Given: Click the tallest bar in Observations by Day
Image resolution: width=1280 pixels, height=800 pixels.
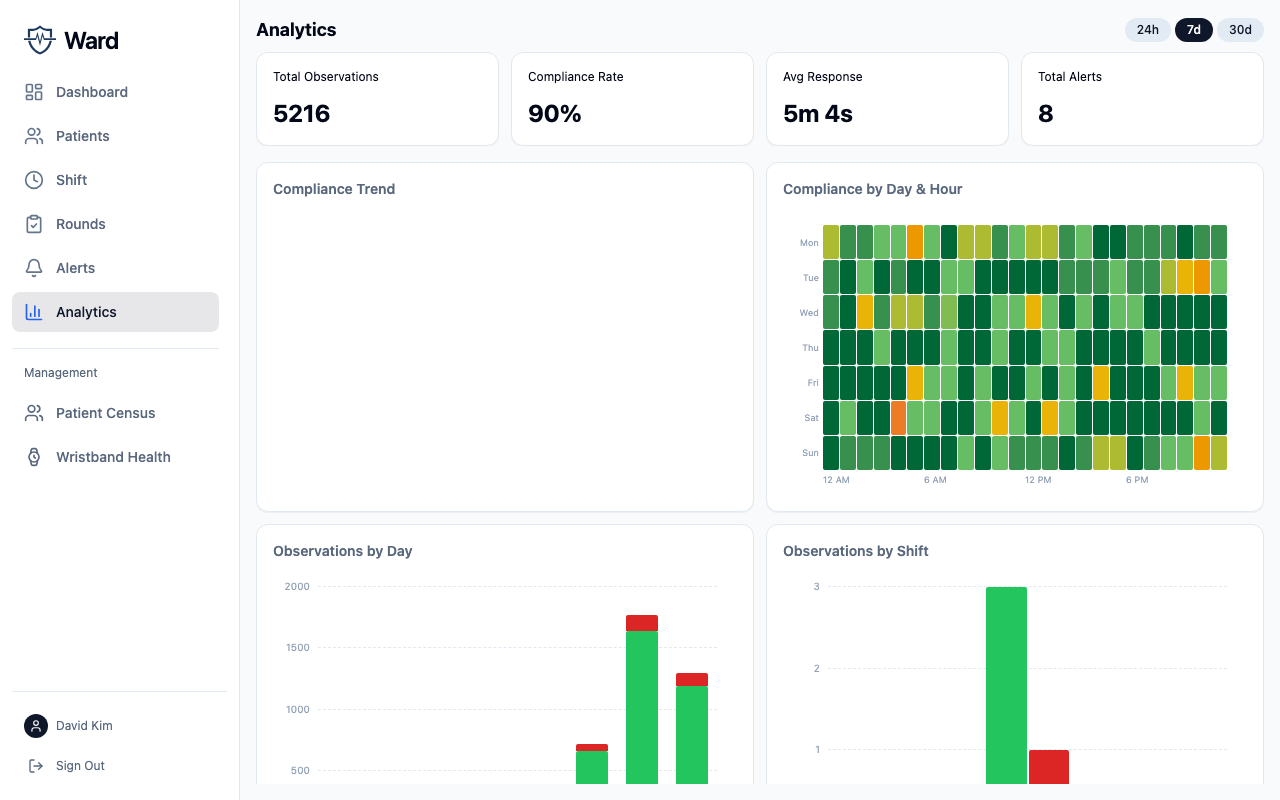Looking at the screenshot, I should [x=642, y=700].
